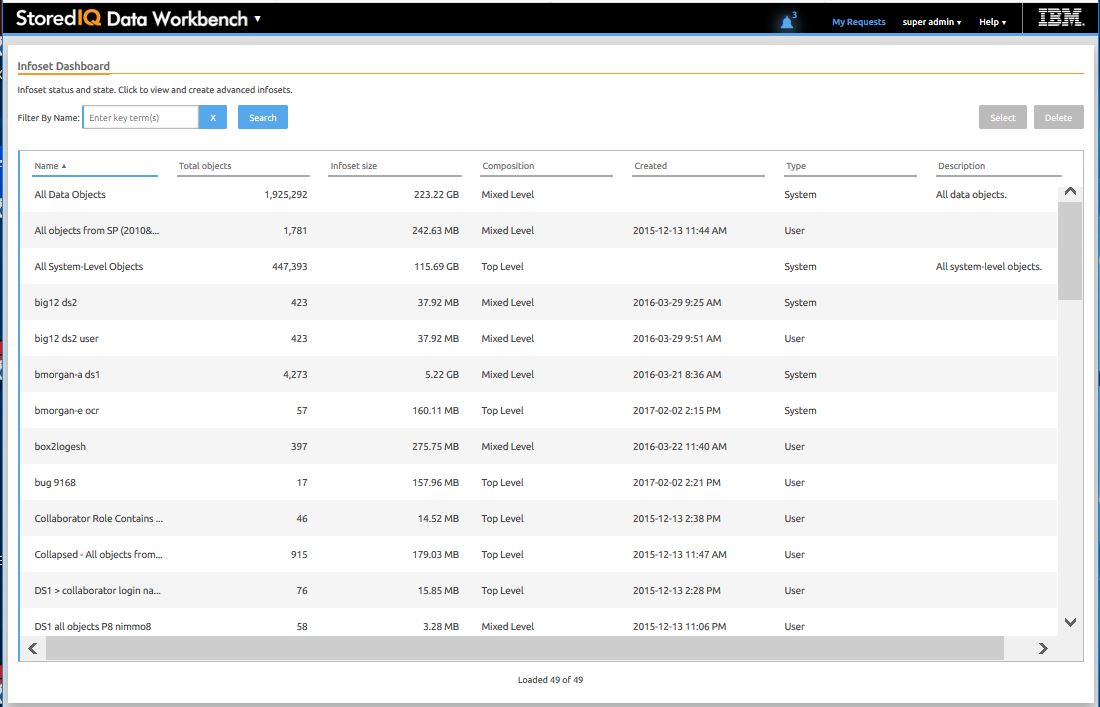Select the 'bug 9168' infoset
1100x707 pixels.
tap(538, 483)
